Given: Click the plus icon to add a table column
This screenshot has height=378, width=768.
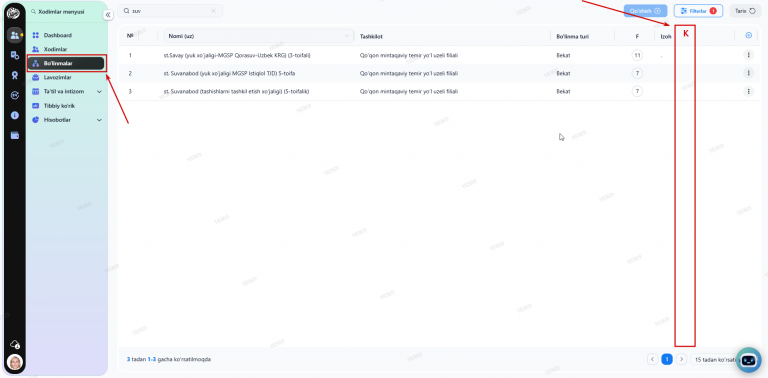Looking at the screenshot, I should (x=748, y=35).
